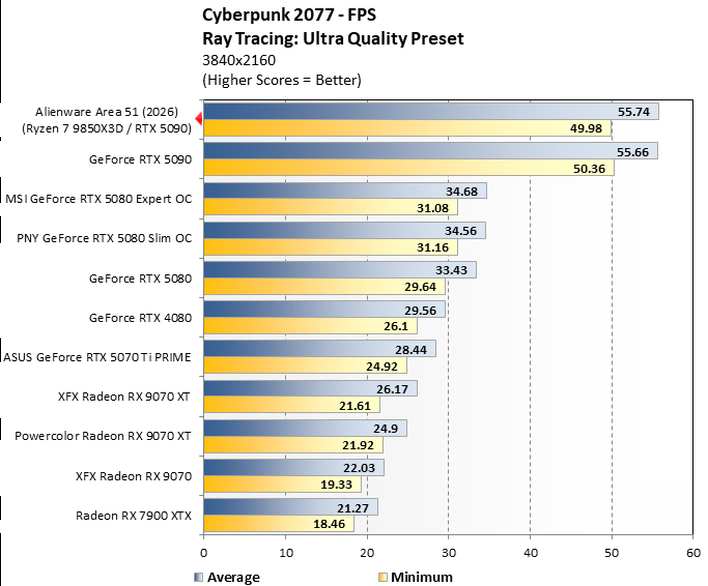Click '(Higher Scores = Better)' note
The height and width of the screenshot is (586, 708).
pyautogui.click(x=282, y=80)
